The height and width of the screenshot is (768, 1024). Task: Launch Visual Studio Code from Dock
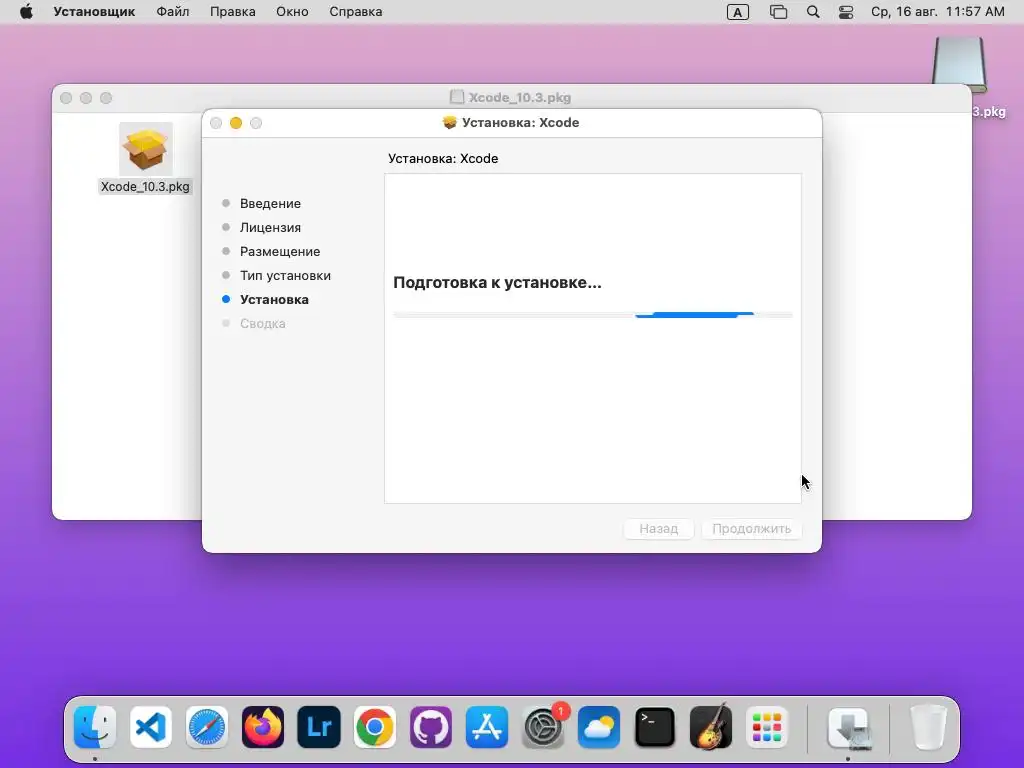click(x=151, y=727)
